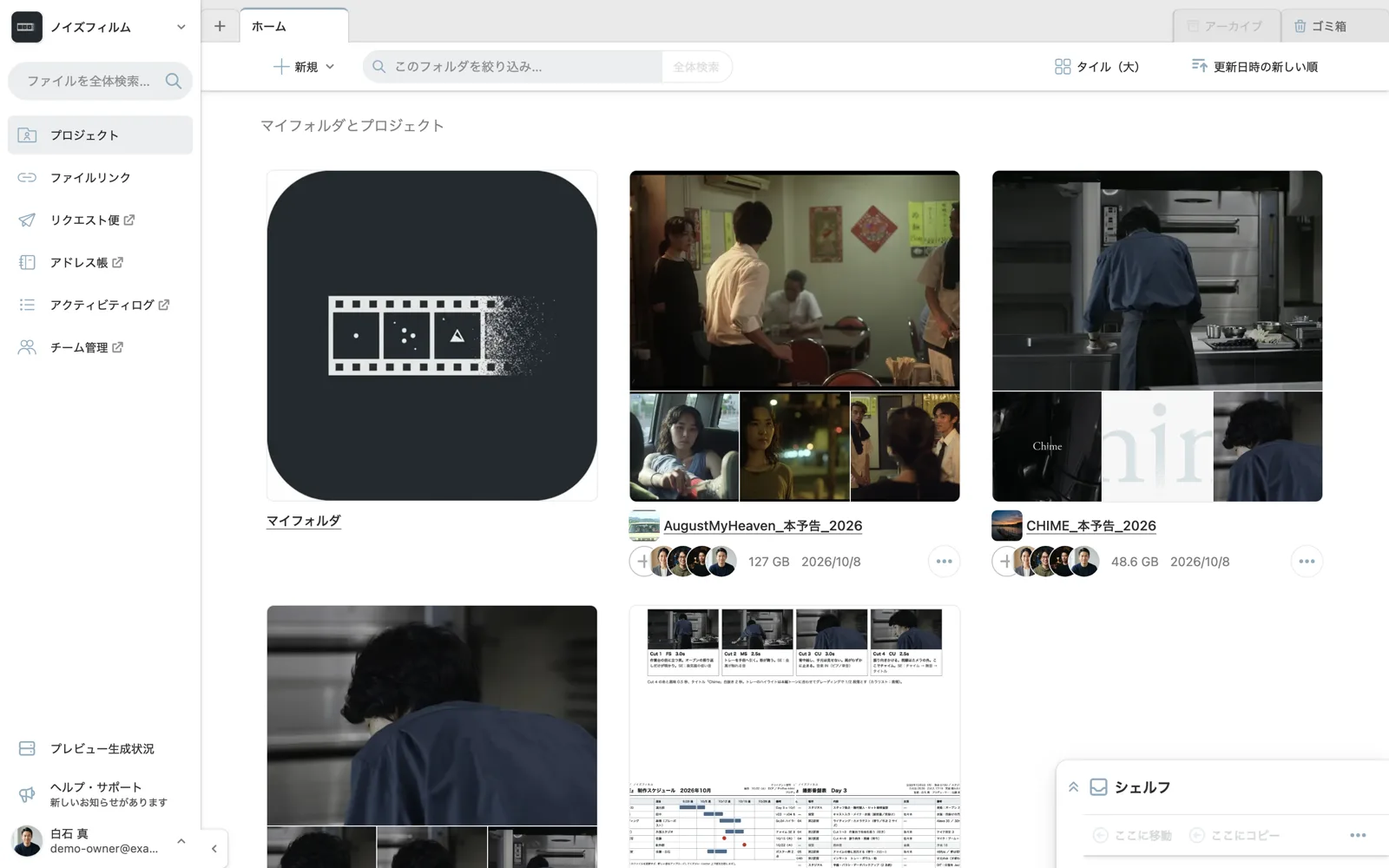
Task: Click the CHIME_本予告_2026 project avatar icon
Action: [x=1007, y=526]
